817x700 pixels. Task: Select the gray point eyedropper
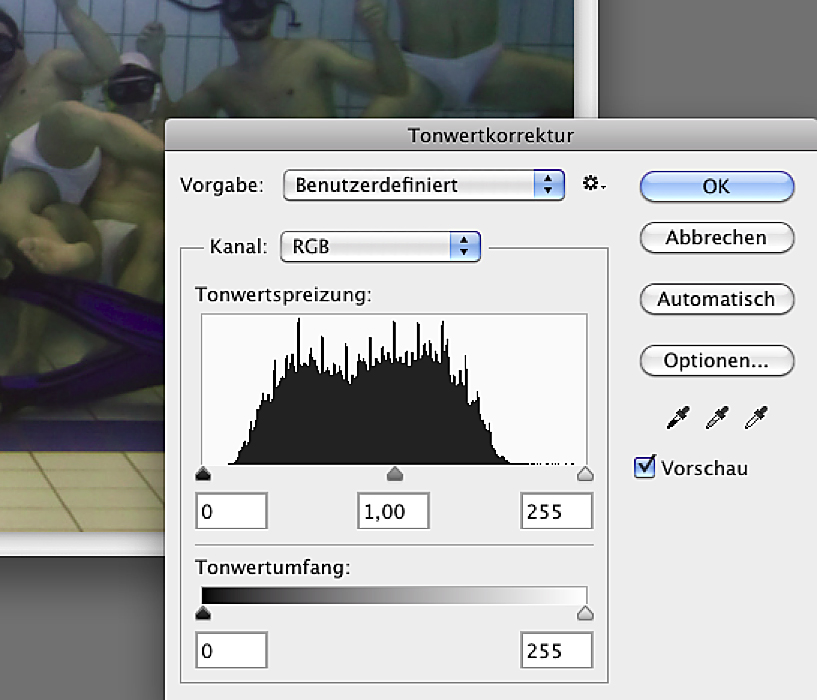(716, 417)
